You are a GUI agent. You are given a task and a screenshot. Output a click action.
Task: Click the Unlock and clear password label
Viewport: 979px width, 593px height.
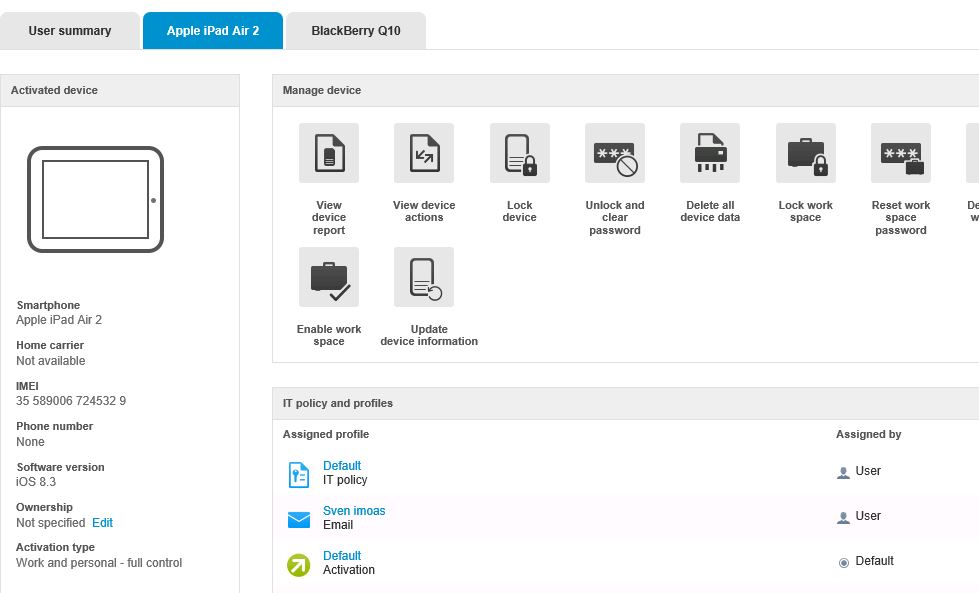tap(615, 217)
